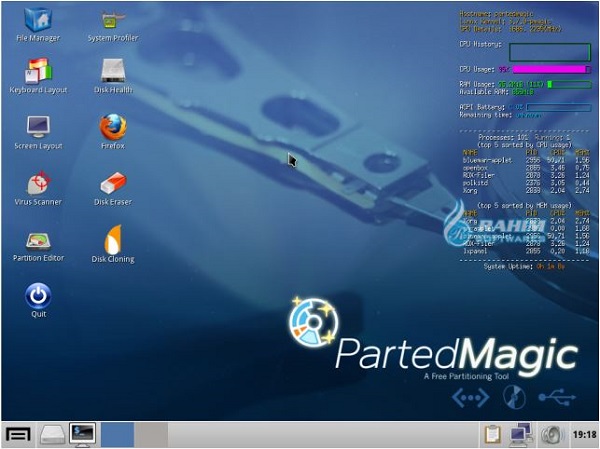Click the 'Remaining time' line
The image size is (600, 449).
[x=500, y=115]
